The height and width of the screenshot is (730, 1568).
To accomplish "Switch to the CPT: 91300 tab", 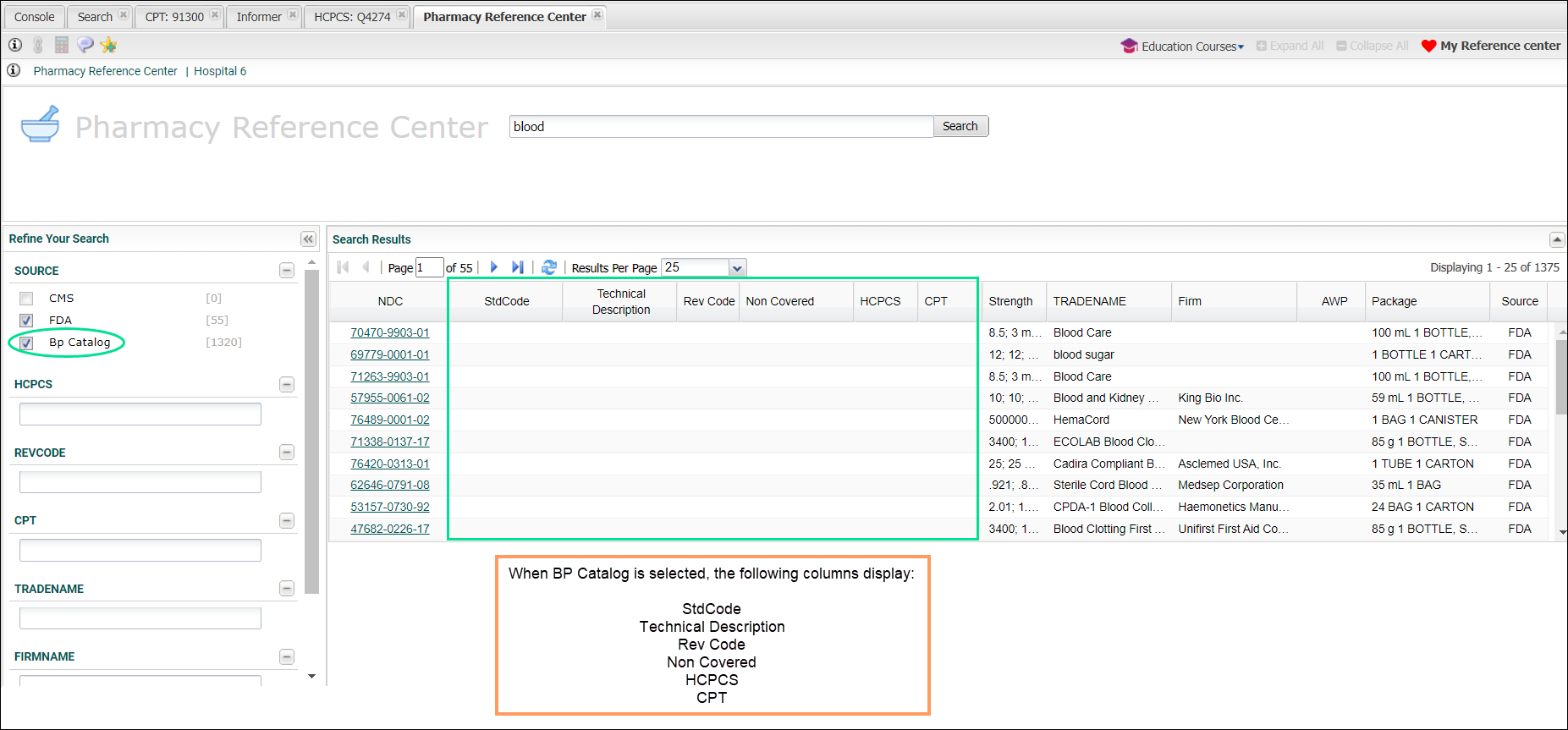I will (x=174, y=17).
